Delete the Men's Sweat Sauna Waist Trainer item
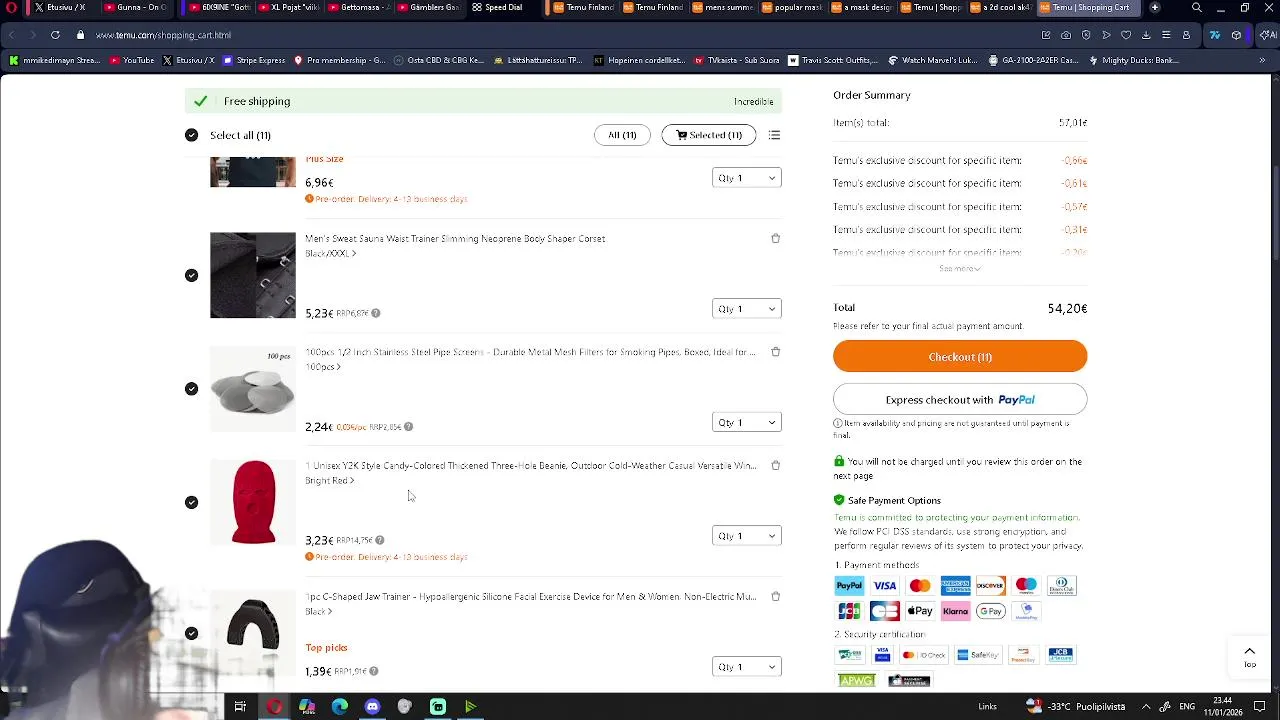This screenshot has height=720, width=1280. click(775, 238)
